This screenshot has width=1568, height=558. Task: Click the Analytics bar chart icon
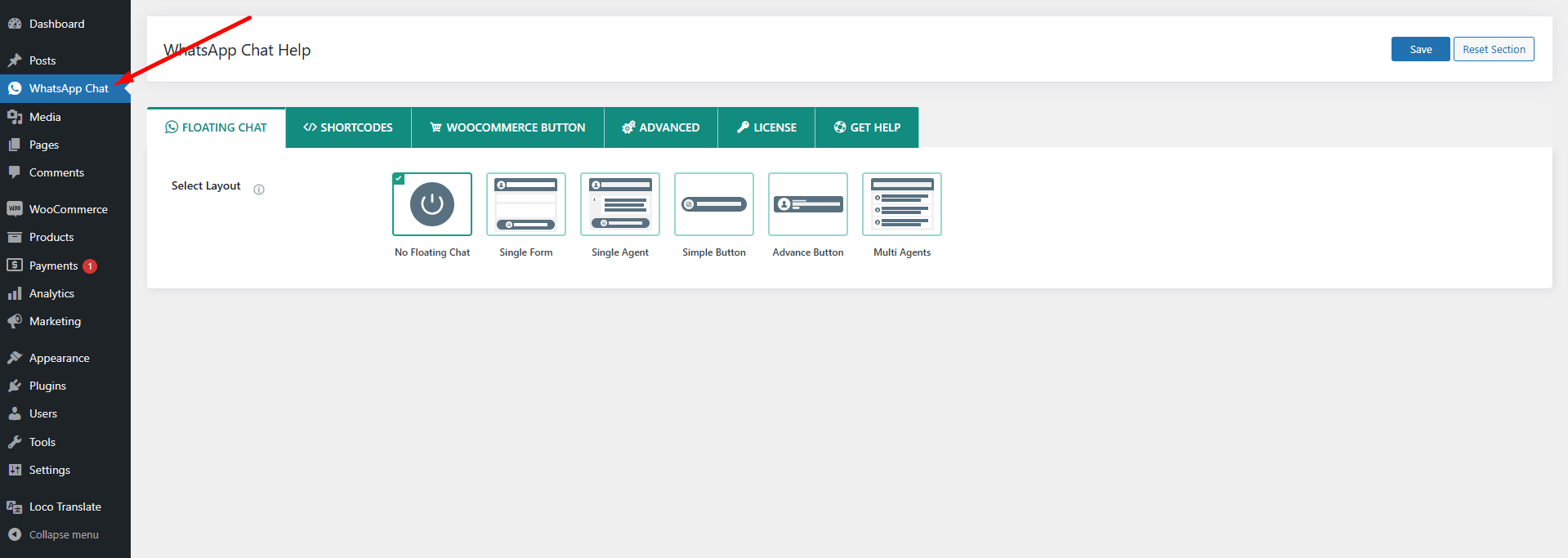pyautogui.click(x=15, y=293)
